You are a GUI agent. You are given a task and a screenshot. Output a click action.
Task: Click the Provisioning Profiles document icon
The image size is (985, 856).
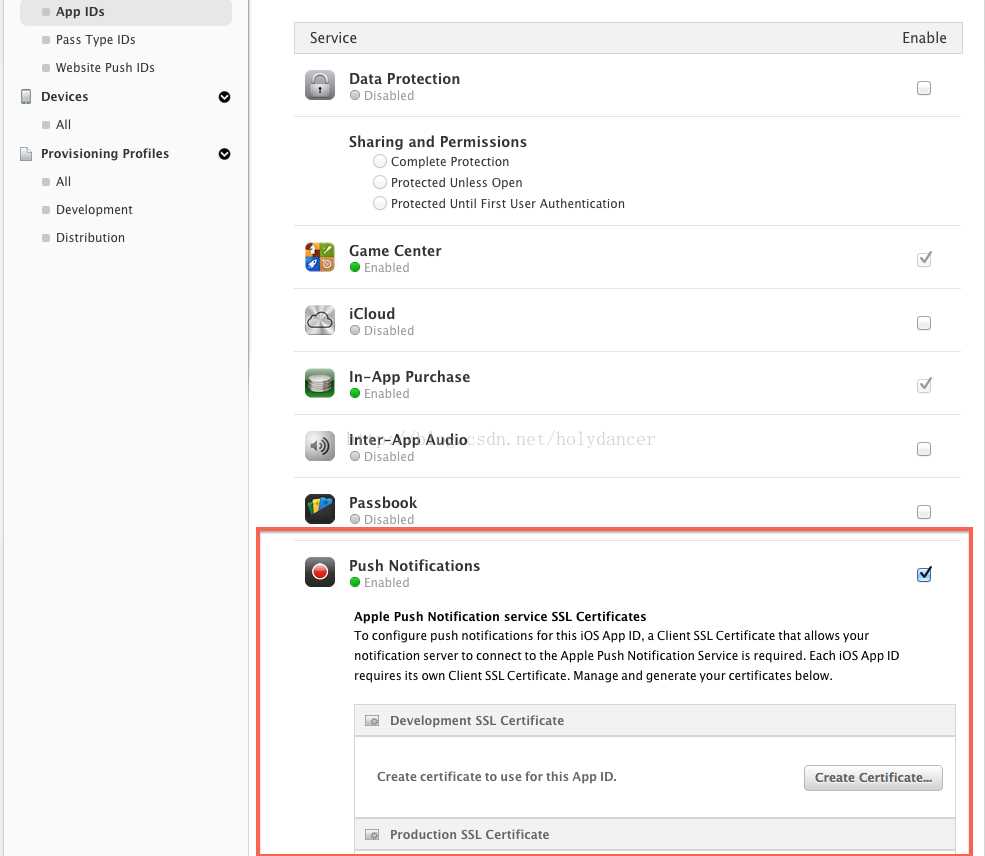pos(26,154)
